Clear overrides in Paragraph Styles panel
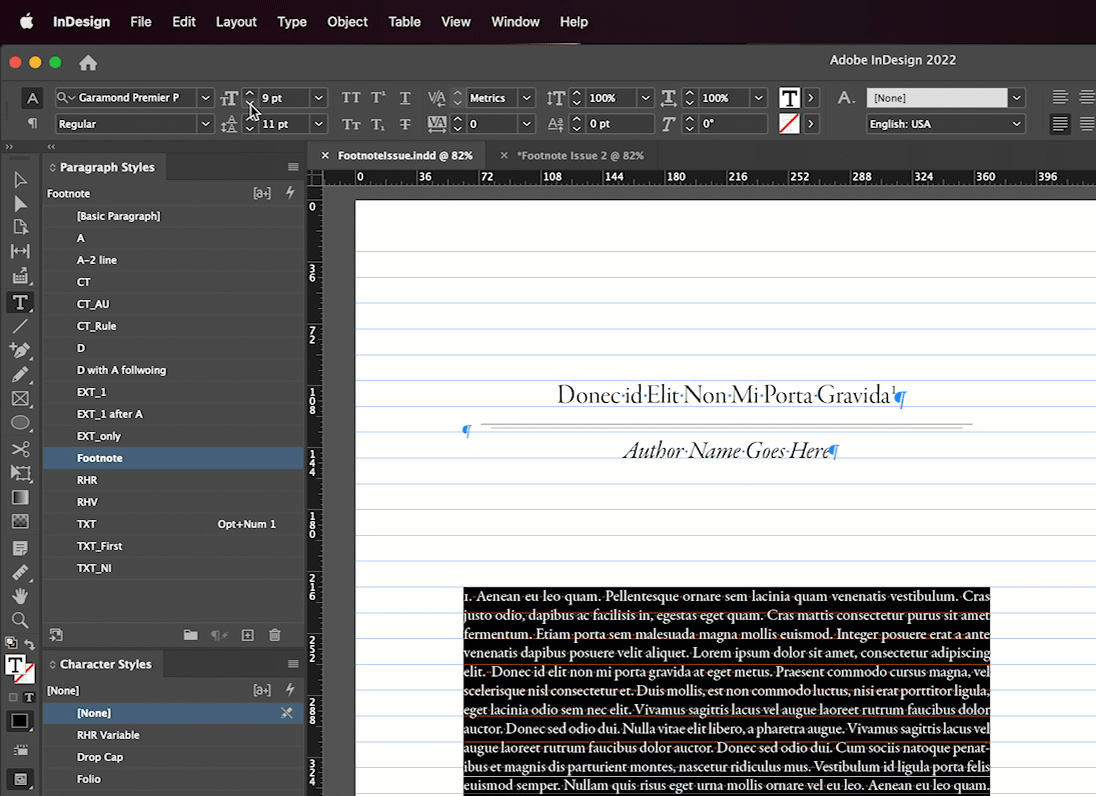 click(219, 635)
